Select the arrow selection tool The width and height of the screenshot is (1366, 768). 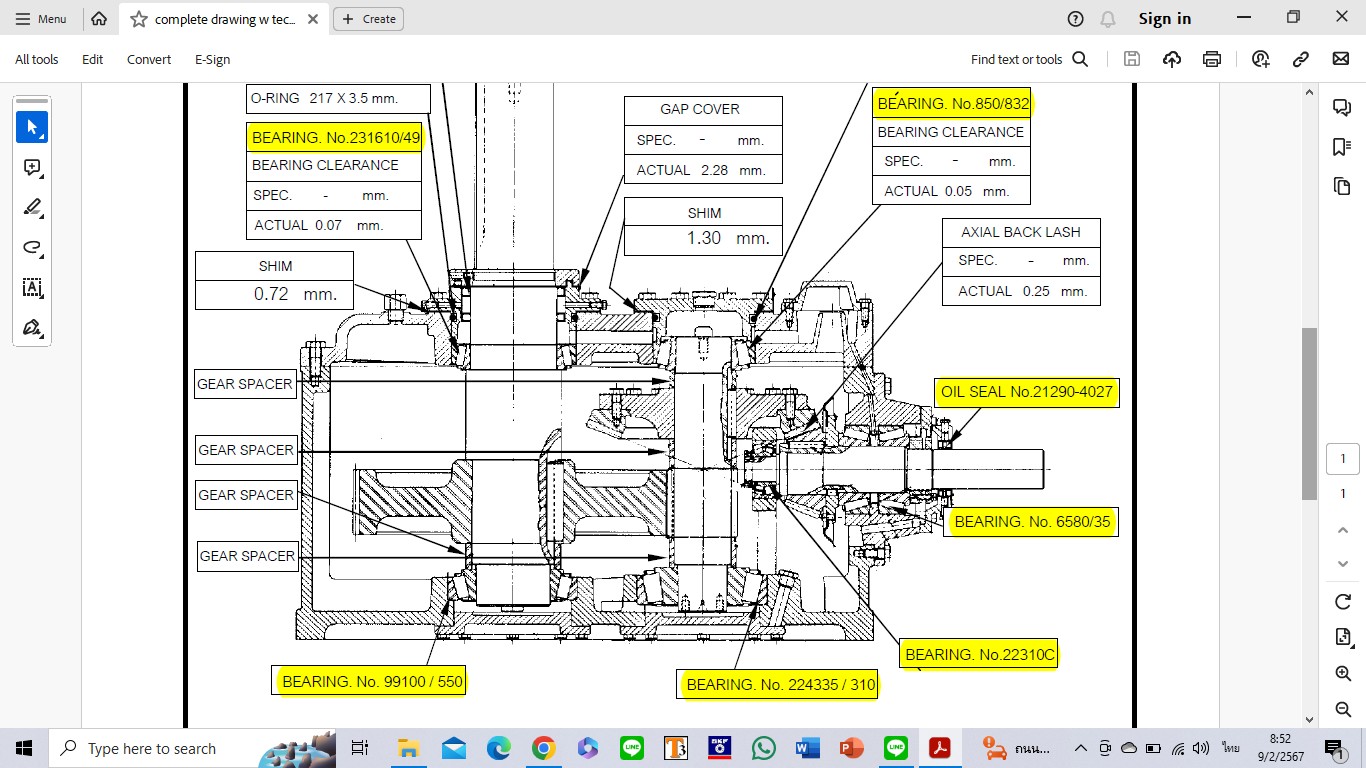32,127
